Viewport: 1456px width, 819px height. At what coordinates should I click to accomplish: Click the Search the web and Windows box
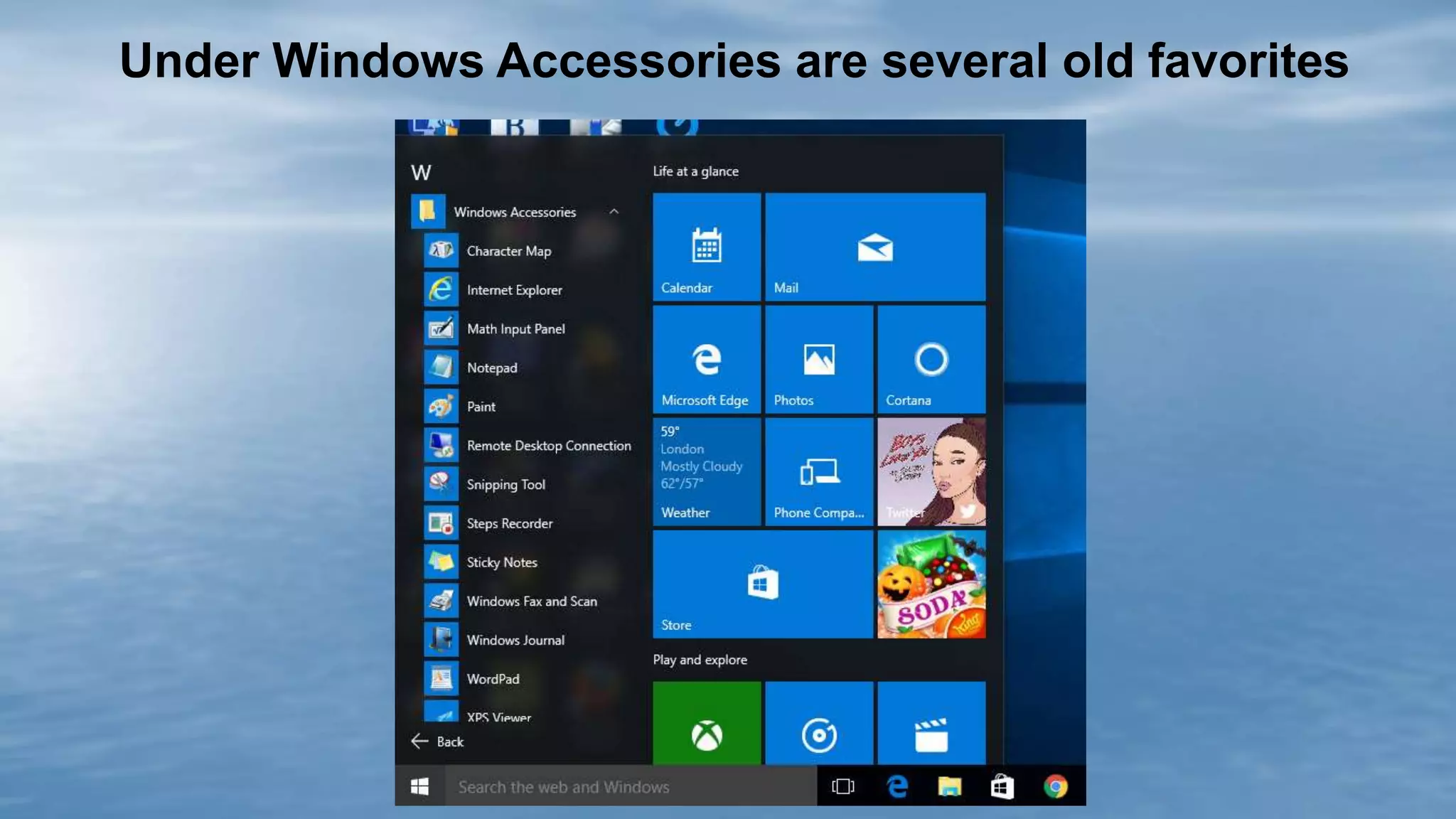click(631, 786)
